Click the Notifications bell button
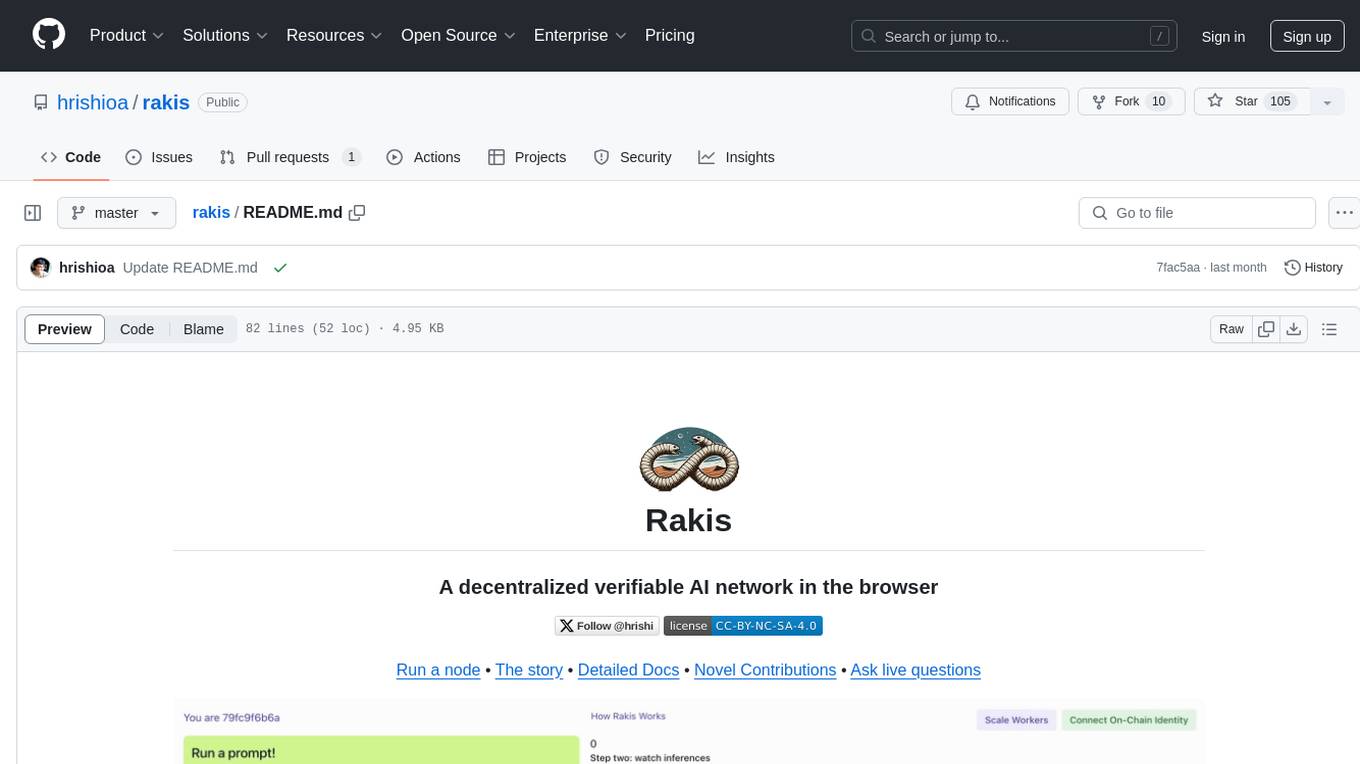The width and height of the screenshot is (1360, 764). (x=1010, y=102)
